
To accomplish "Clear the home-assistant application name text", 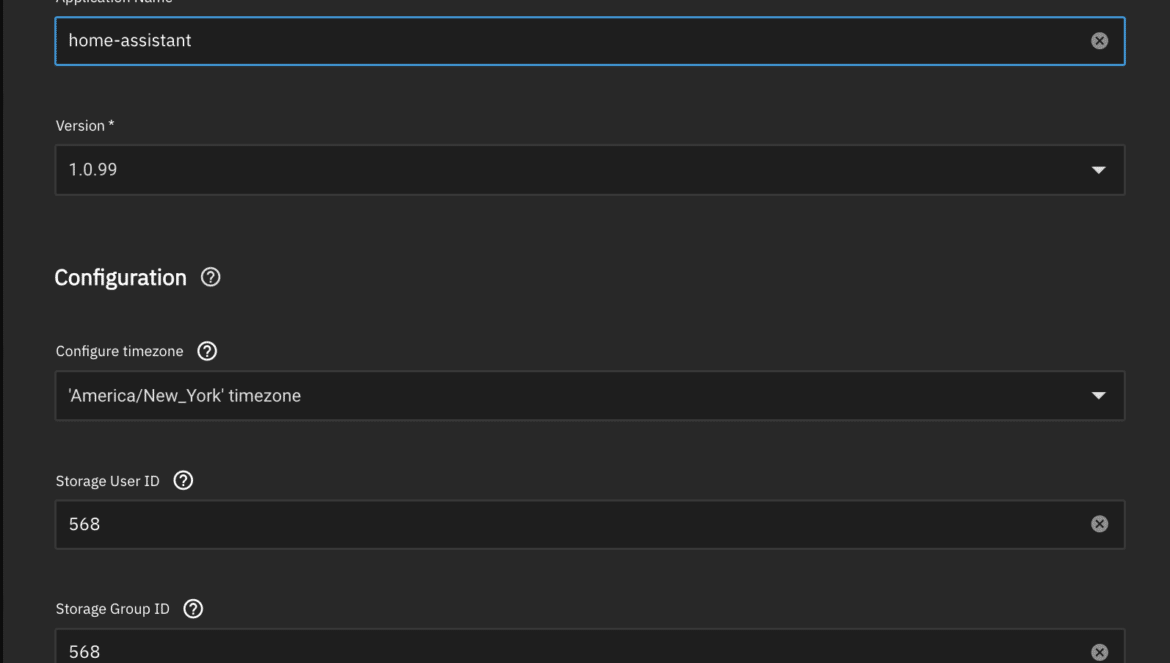I will 1099,41.
